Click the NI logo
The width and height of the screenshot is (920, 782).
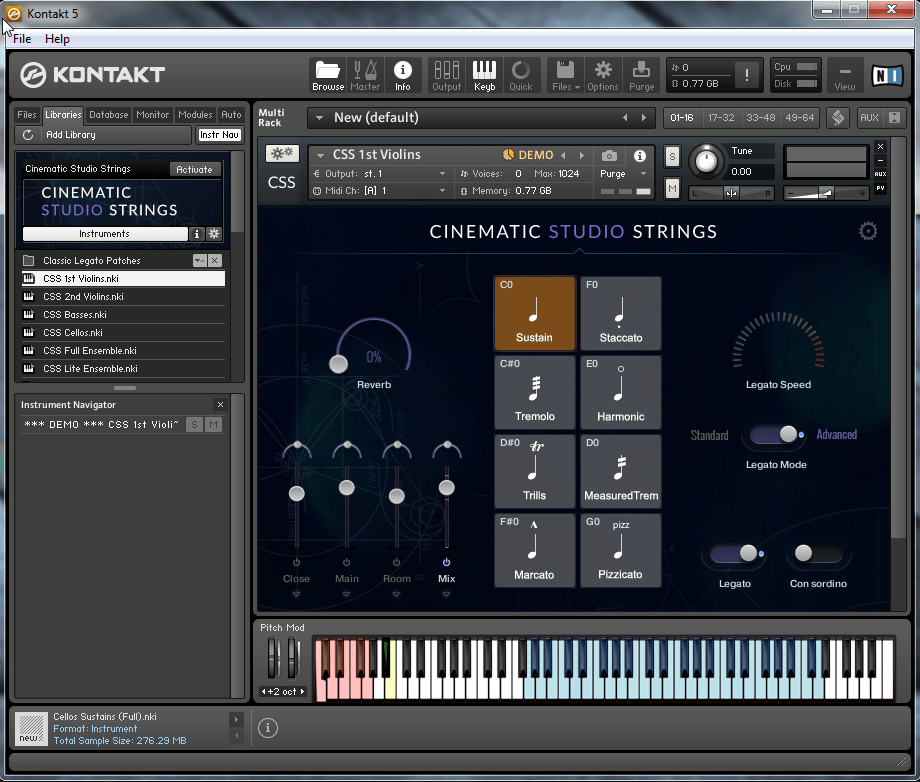click(886, 75)
